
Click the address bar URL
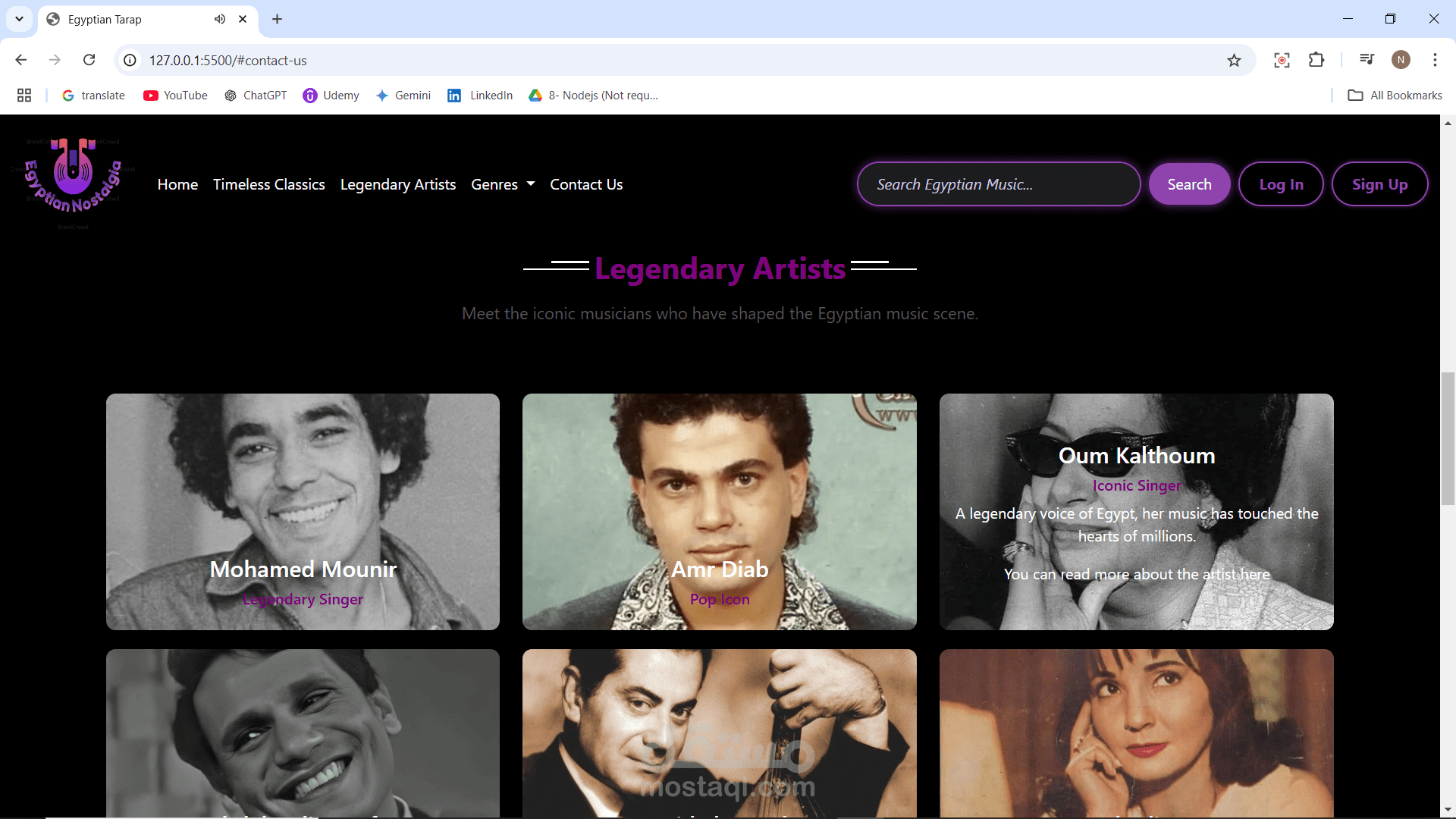pyautogui.click(x=227, y=60)
